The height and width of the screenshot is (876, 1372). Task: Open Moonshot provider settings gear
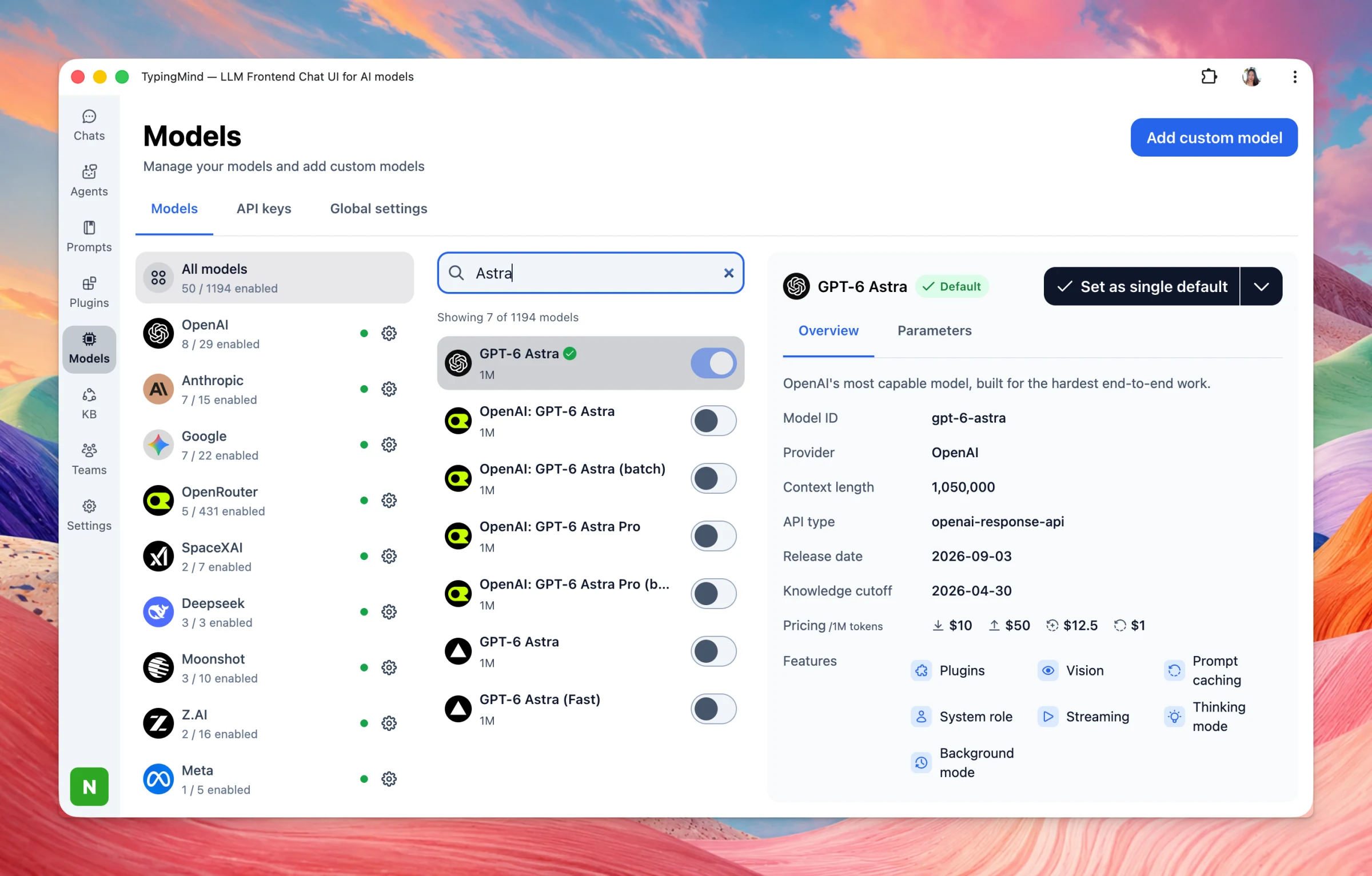[x=389, y=667]
